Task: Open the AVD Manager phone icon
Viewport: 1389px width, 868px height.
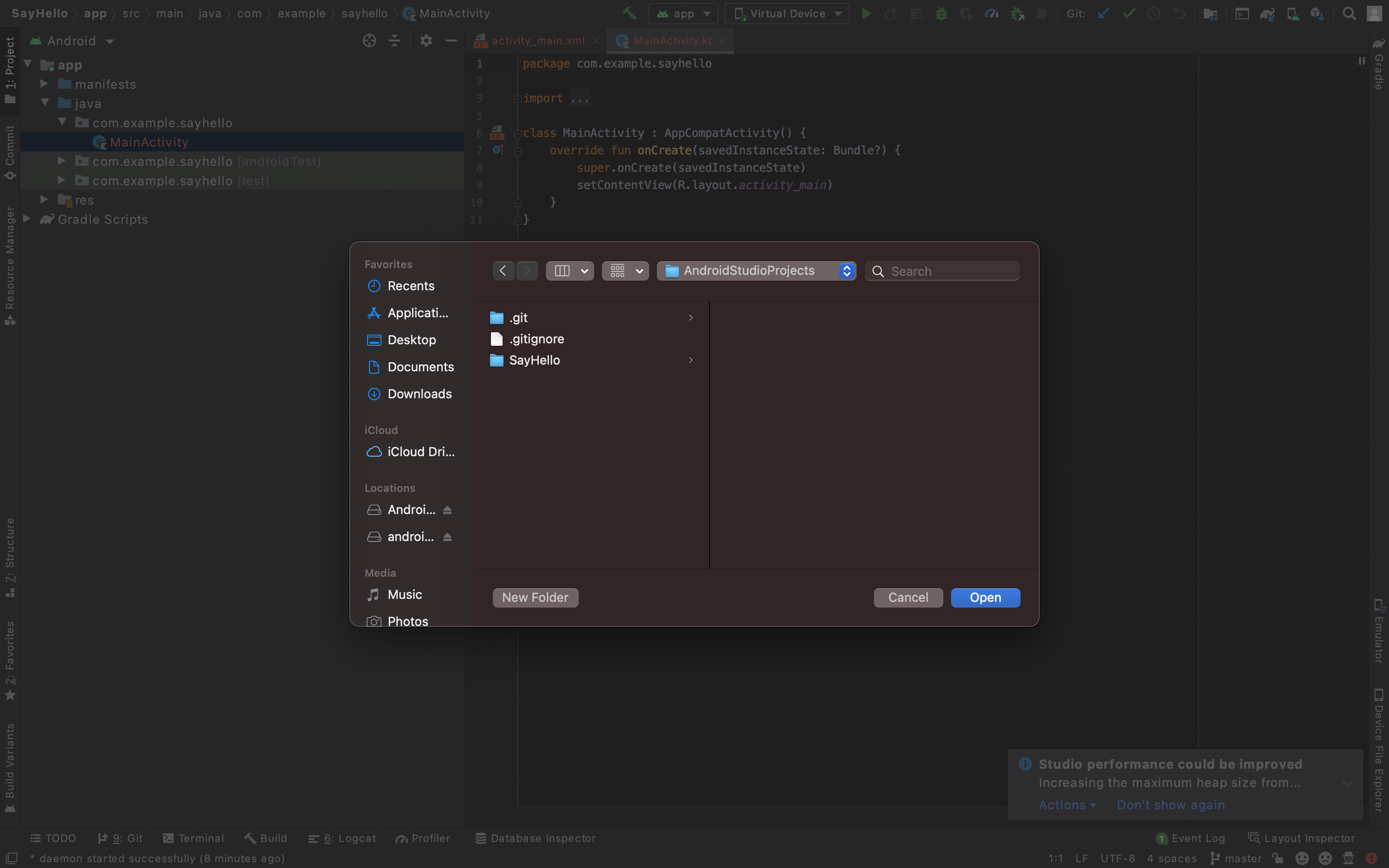Action: tap(1293, 13)
